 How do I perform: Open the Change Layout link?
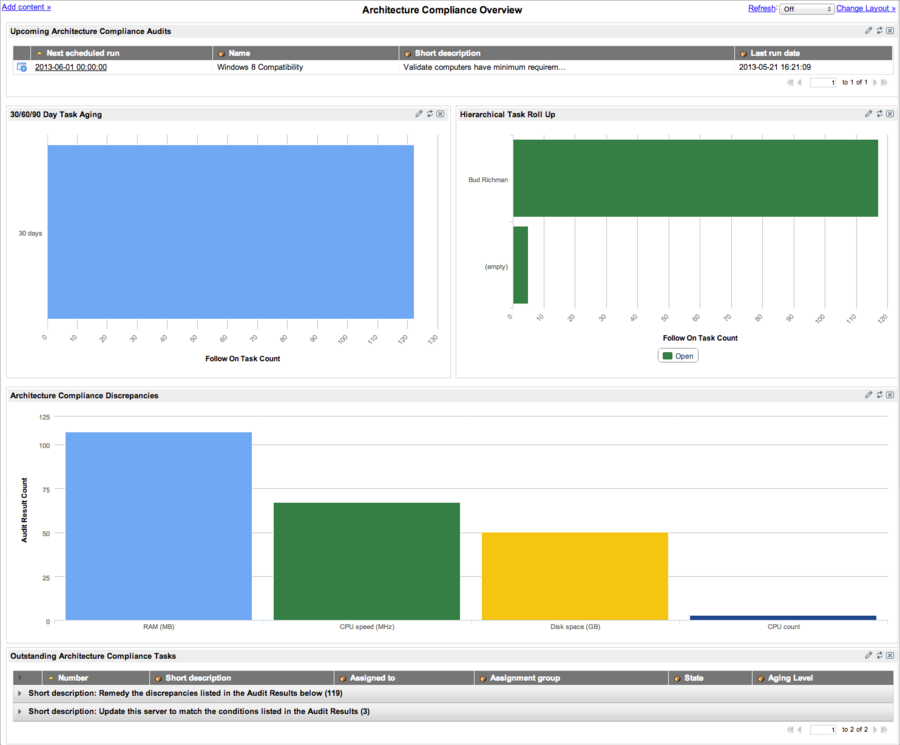866,8
